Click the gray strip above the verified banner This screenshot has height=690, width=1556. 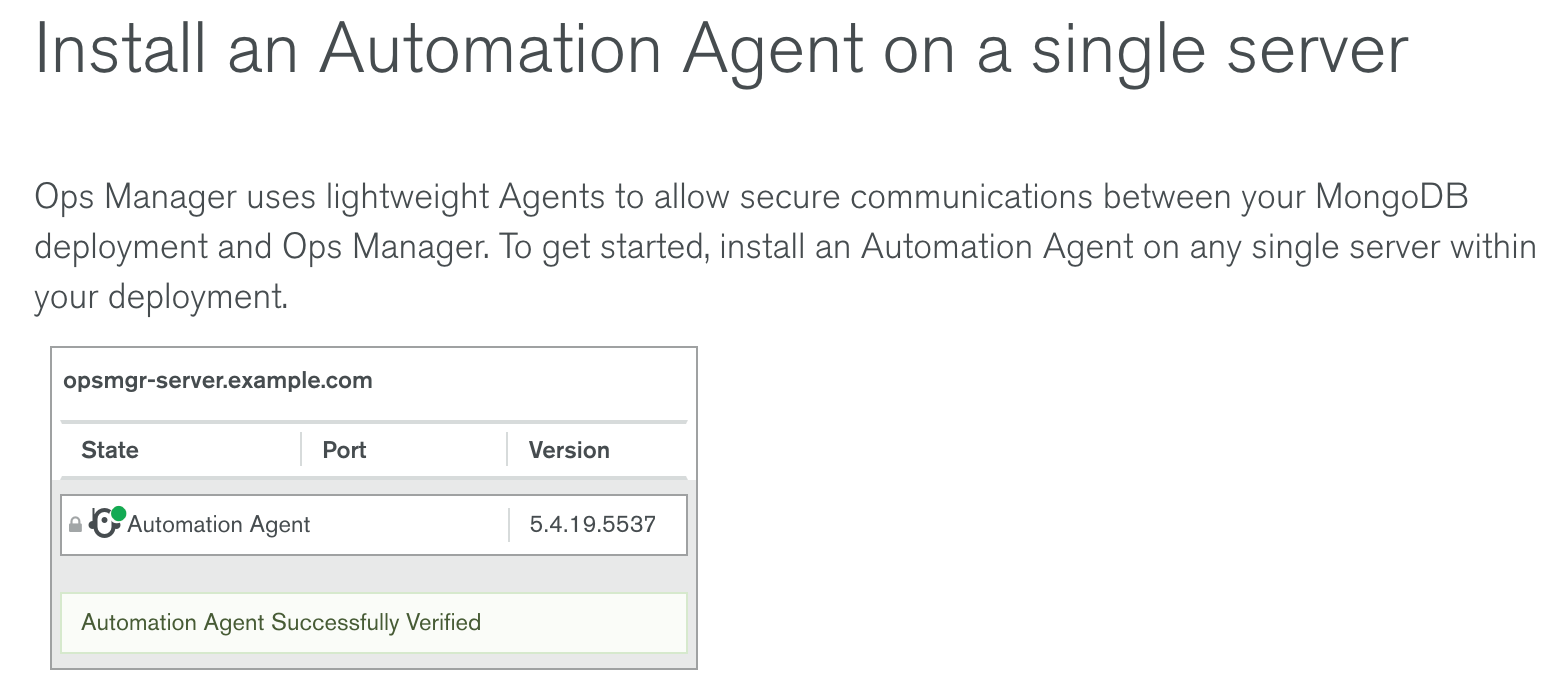point(374,574)
